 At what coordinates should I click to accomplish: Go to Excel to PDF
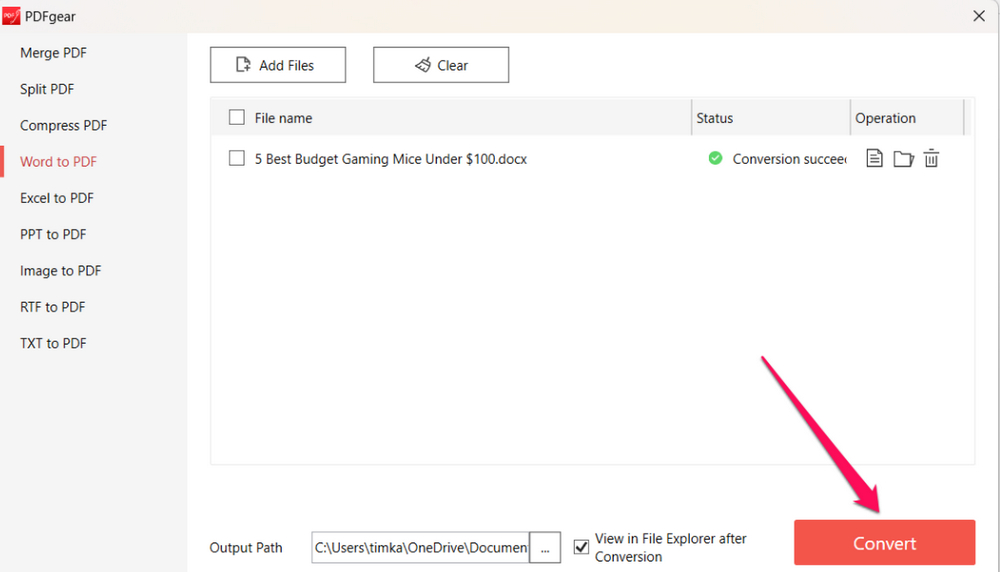57,198
